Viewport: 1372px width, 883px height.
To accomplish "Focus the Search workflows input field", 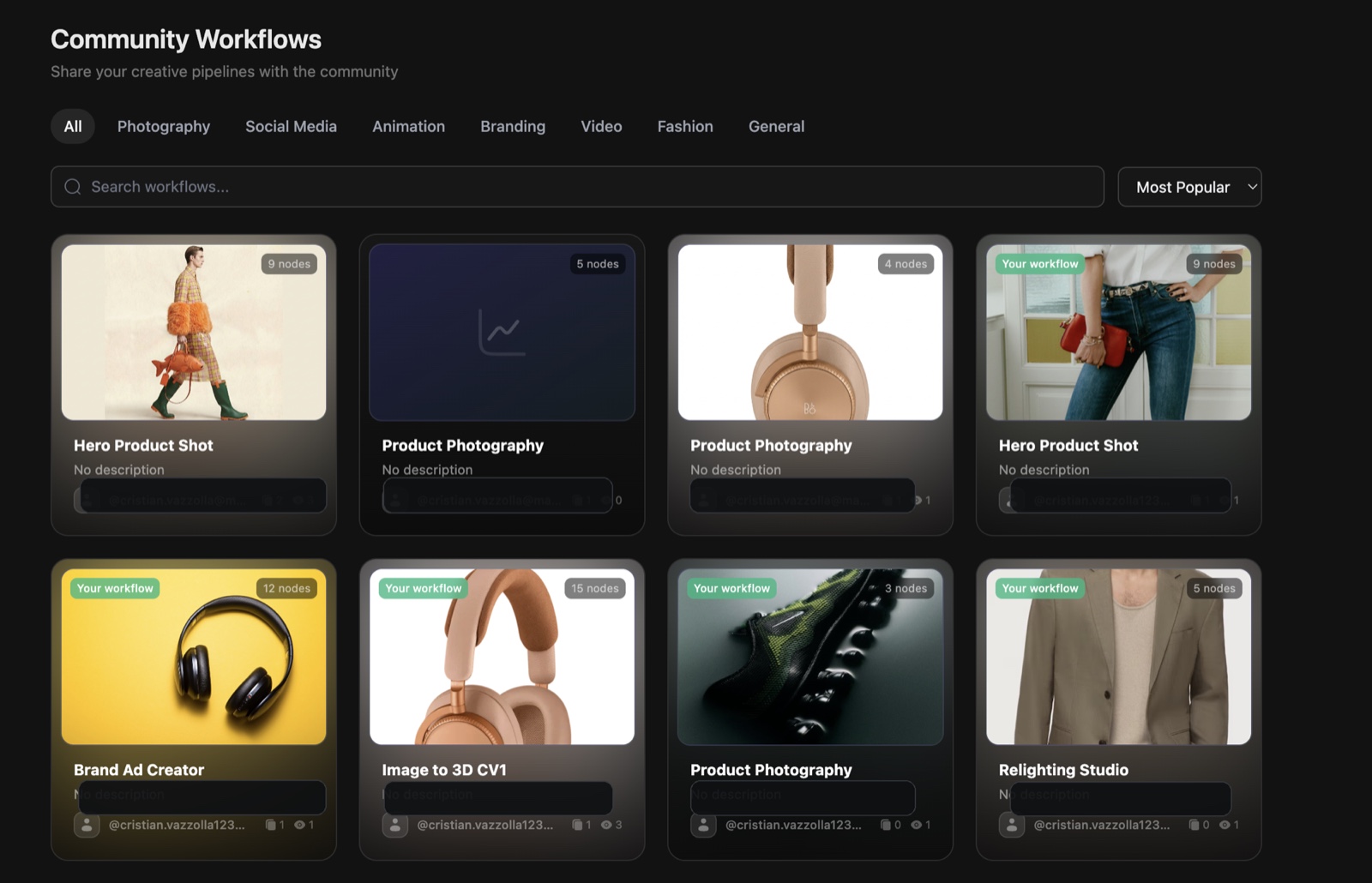I will coord(577,187).
